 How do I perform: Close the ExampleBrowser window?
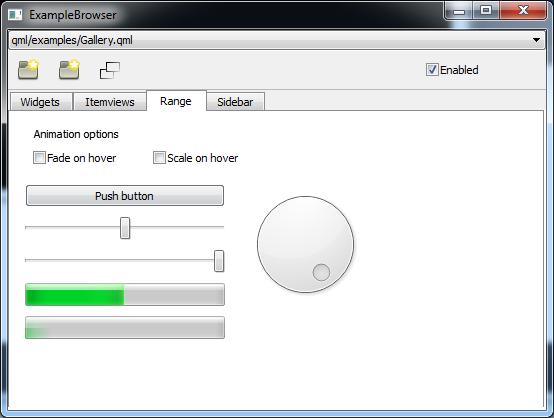523,11
